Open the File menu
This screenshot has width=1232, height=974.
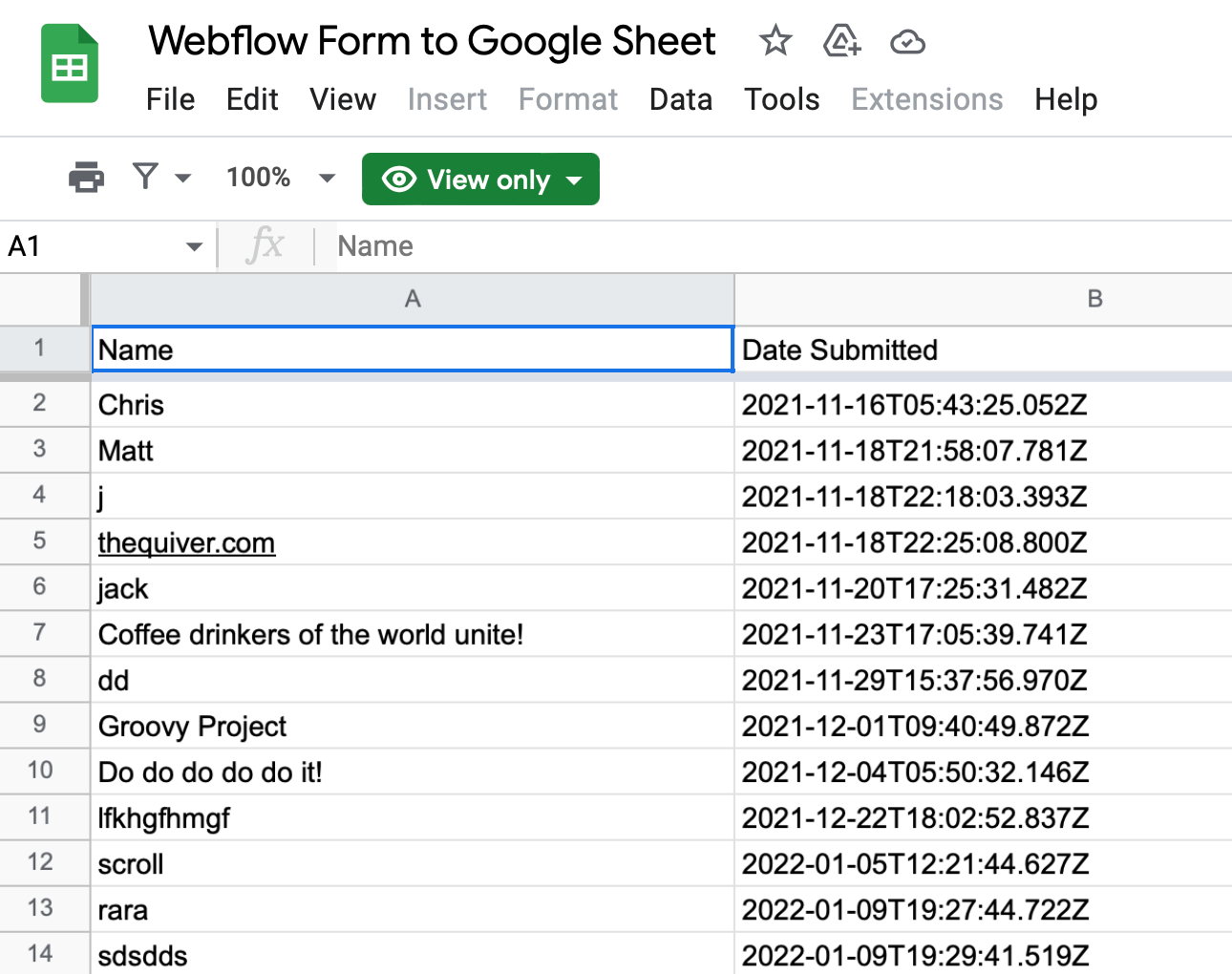(170, 99)
